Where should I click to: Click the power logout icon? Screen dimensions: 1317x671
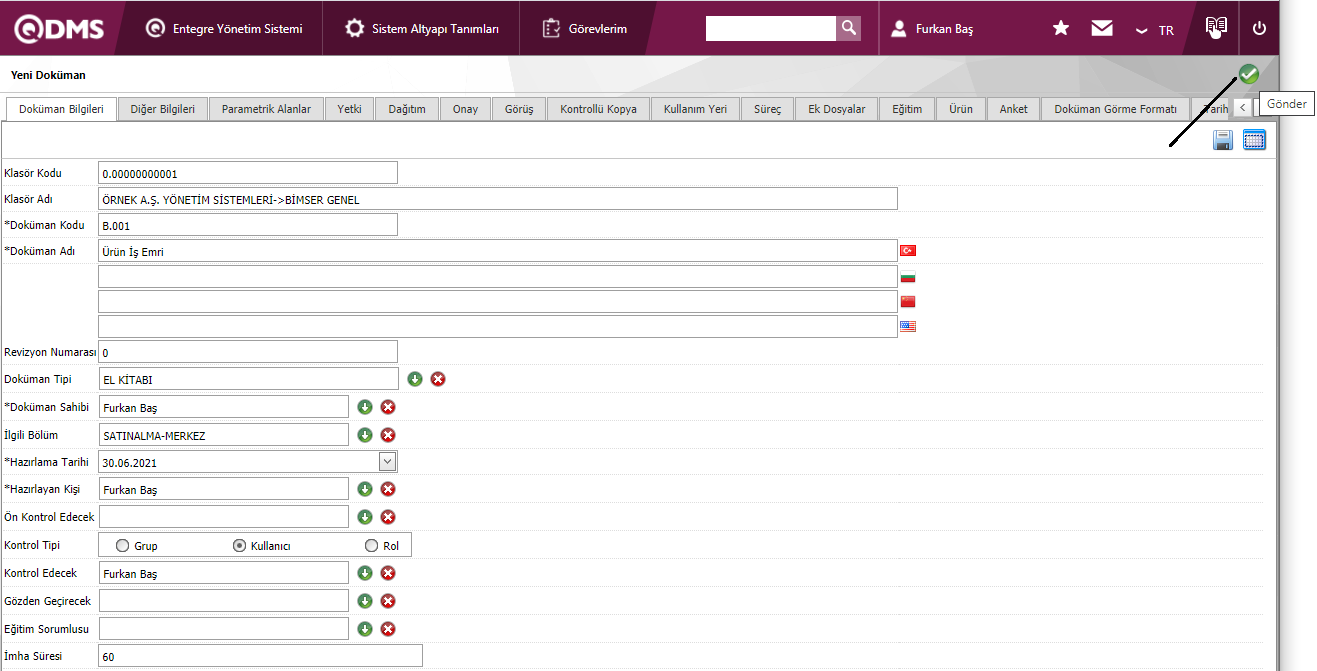1259,29
